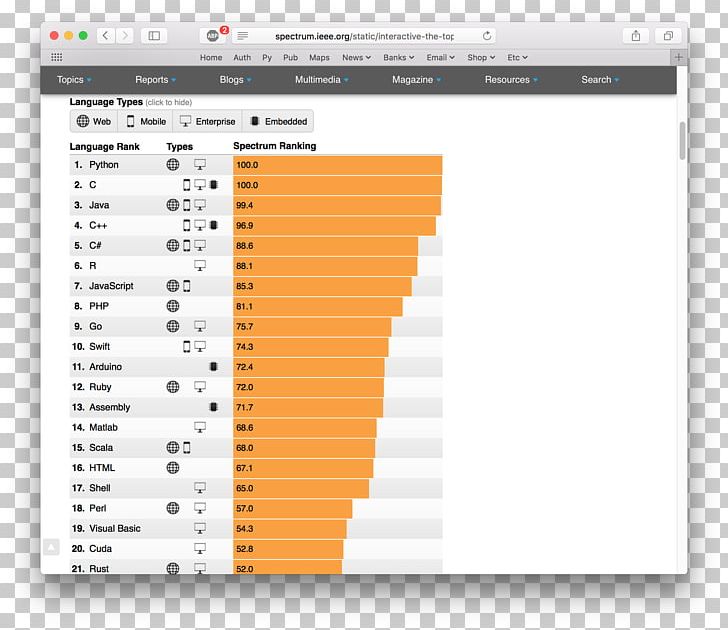The height and width of the screenshot is (630, 728).
Task: Click the Types column header
Action: coord(179,147)
